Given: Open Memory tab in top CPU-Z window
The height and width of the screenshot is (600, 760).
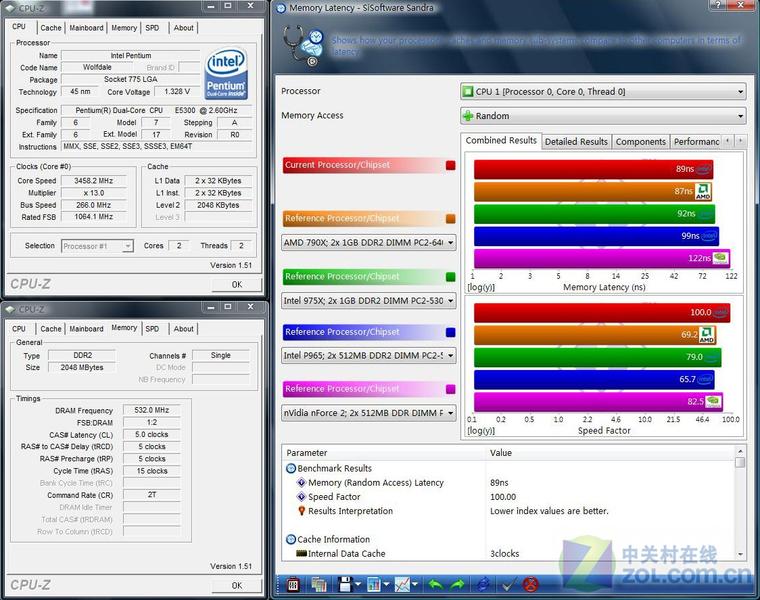Looking at the screenshot, I should 124,28.
